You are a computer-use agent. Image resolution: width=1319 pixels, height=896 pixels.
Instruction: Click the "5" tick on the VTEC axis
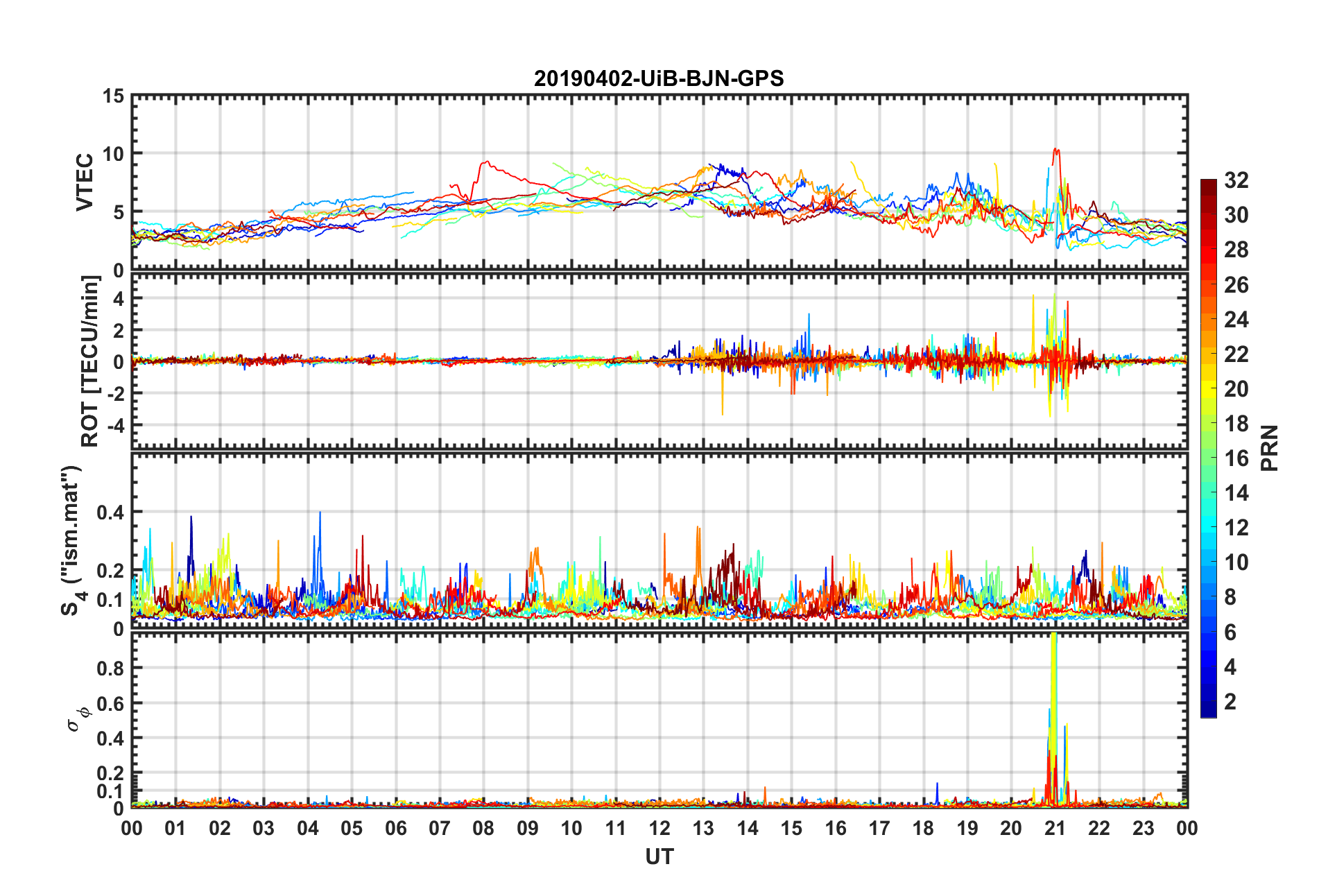119,212
